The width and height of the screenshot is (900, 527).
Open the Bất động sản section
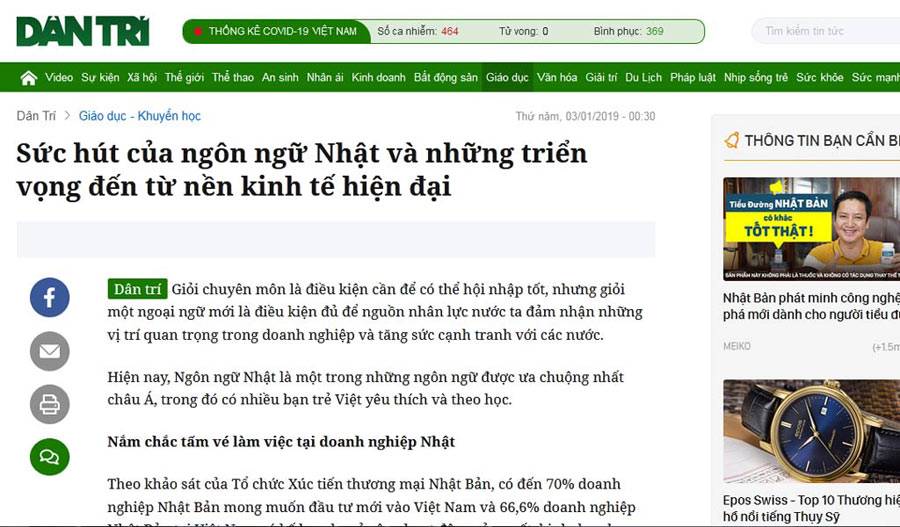point(445,78)
